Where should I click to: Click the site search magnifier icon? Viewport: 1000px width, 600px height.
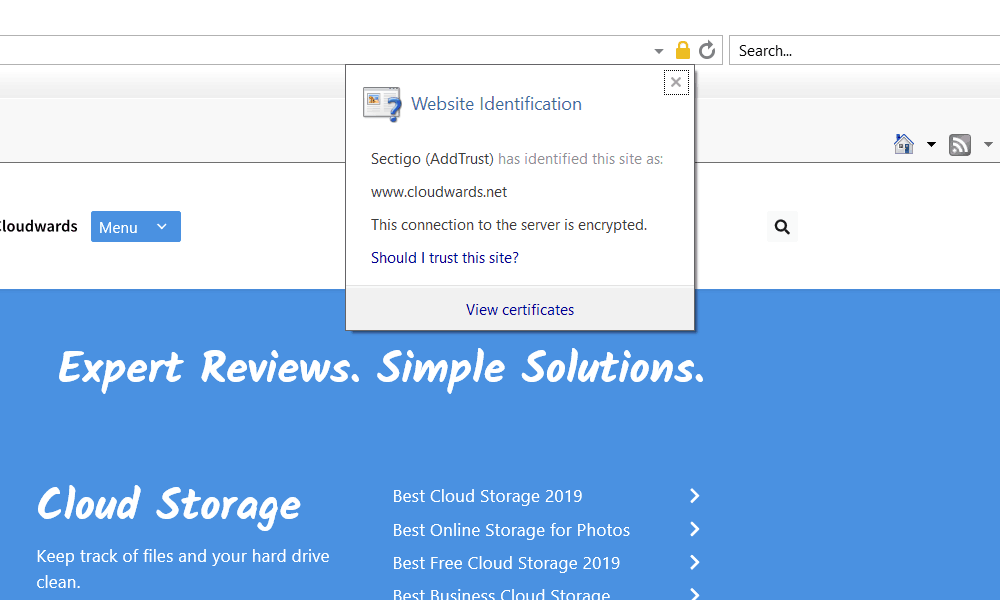[x=782, y=226]
